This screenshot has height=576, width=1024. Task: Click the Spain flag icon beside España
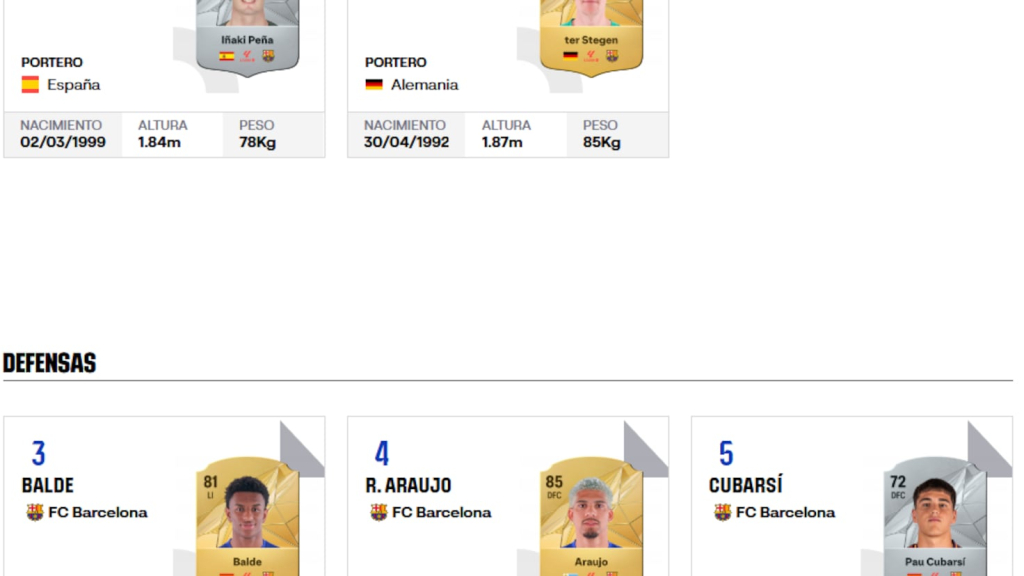point(30,85)
